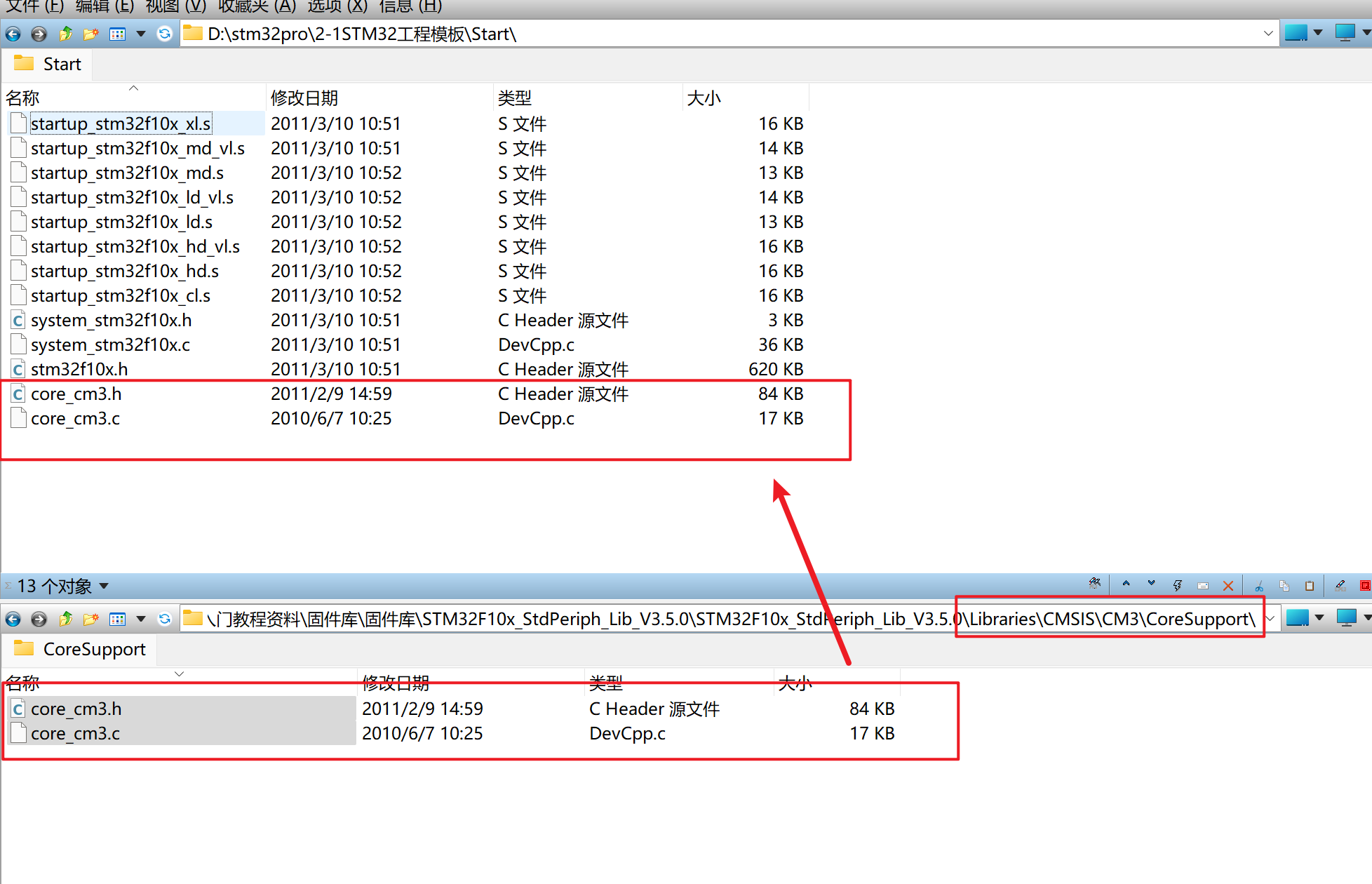
Task: Select the CoreSupport tab in bottom pane
Action: [79, 649]
